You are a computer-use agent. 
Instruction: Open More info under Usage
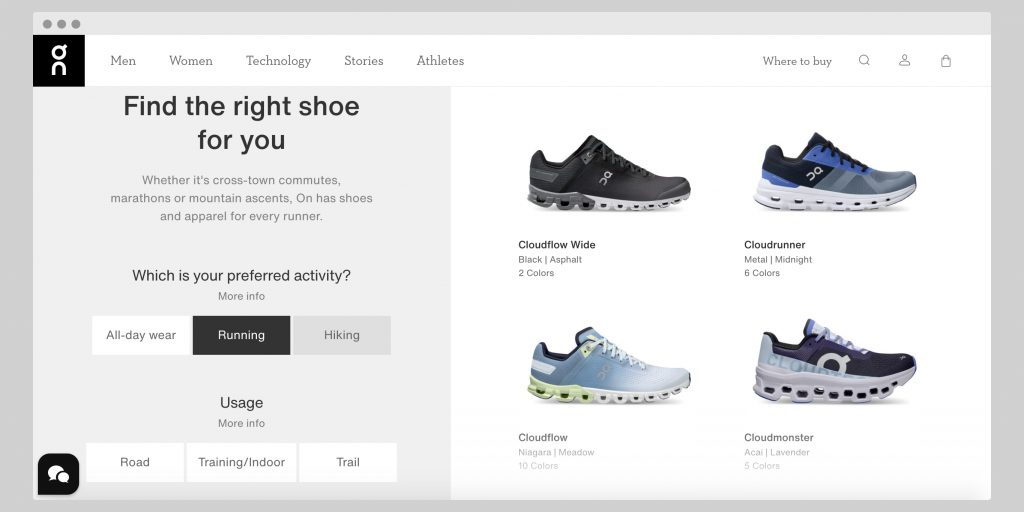coord(242,423)
